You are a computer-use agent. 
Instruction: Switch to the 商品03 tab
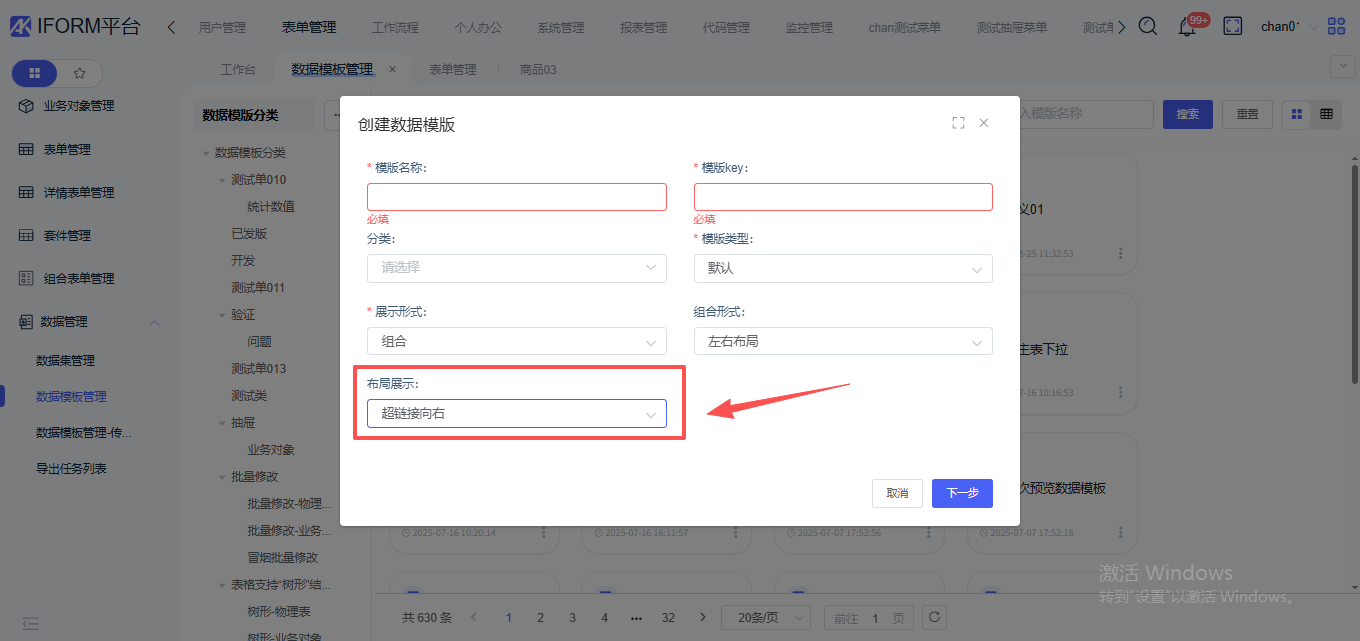[538, 70]
